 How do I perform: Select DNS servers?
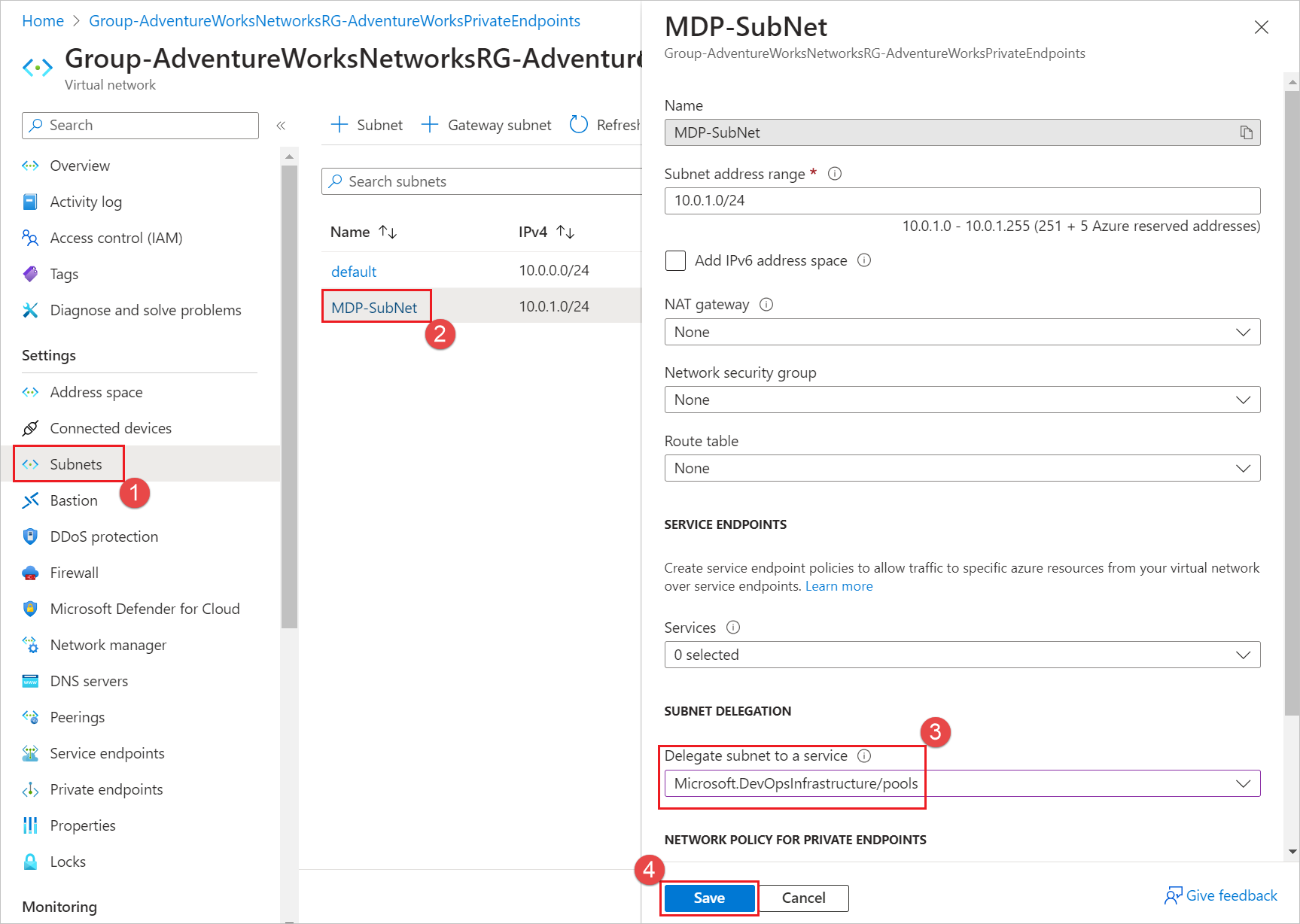click(x=87, y=680)
